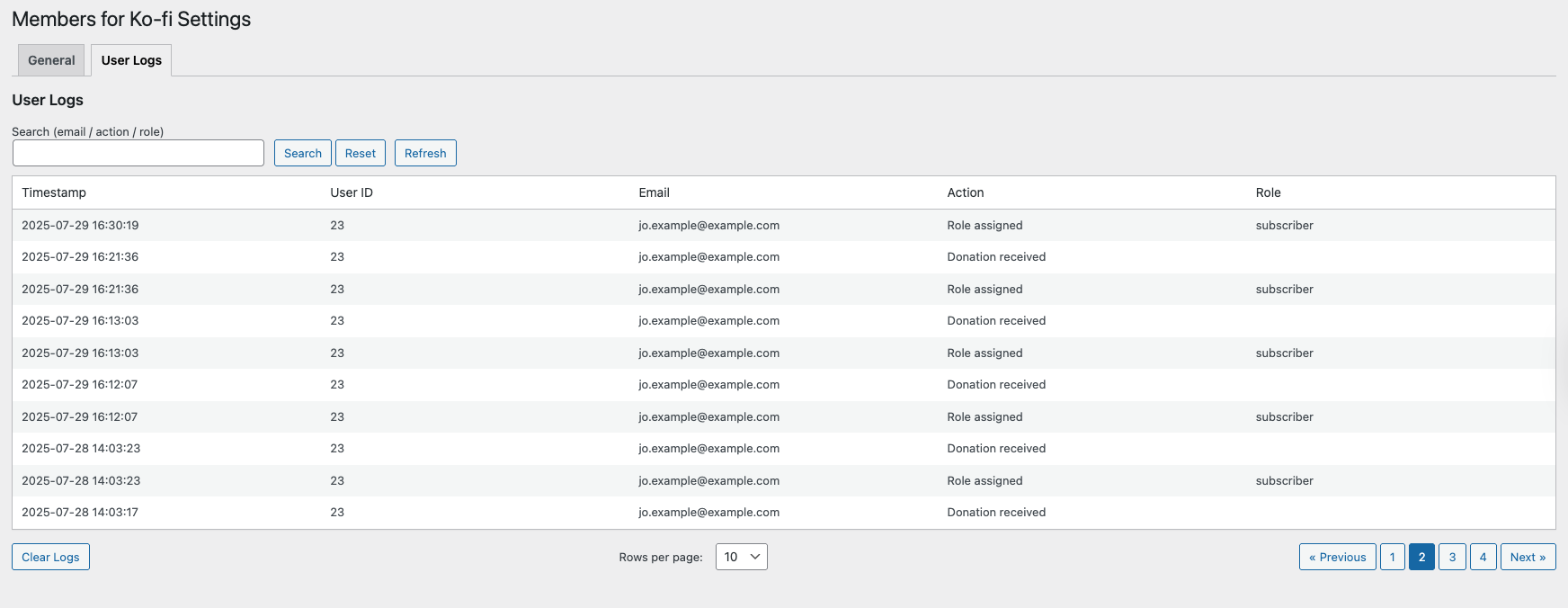
Task: Click the Email column header
Action: coord(654,192)
